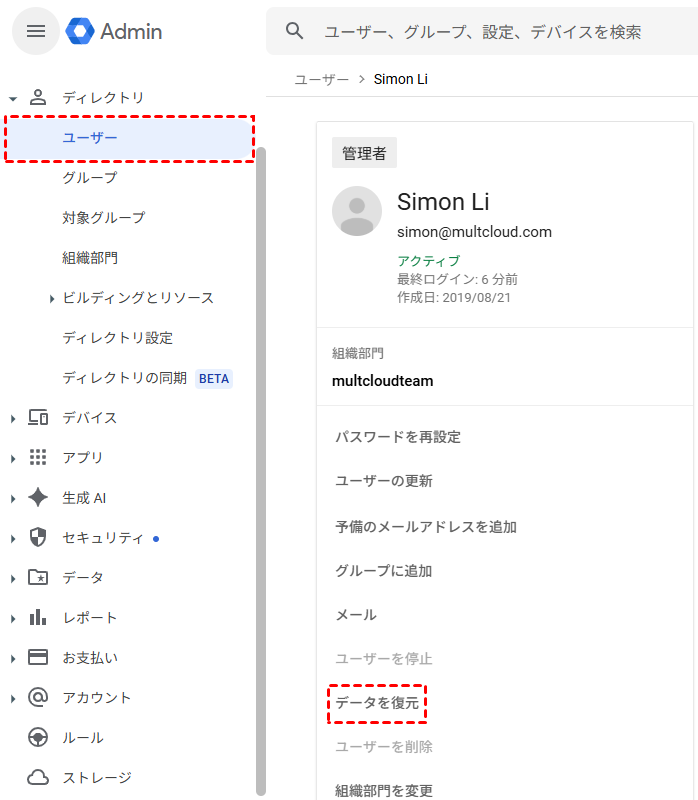Image resolution: width=698 pixels, height=800 pixels.
Task: Click the sidebar vertical scrollbar
Action: [261, 470]
